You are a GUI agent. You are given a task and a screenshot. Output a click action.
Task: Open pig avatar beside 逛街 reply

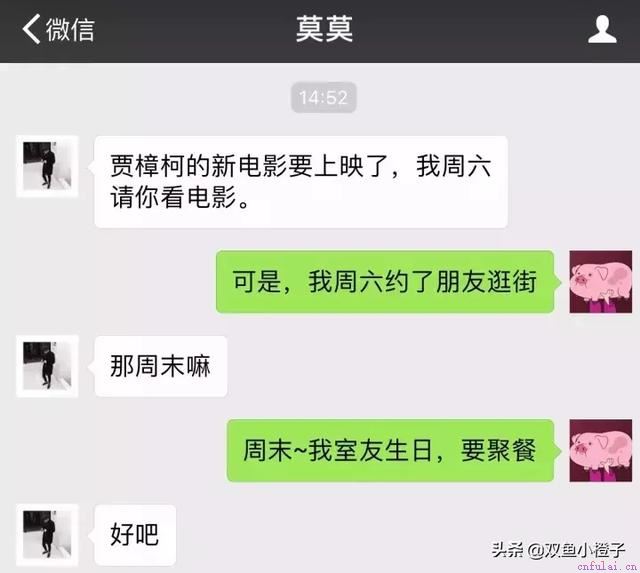coord(600,282)
